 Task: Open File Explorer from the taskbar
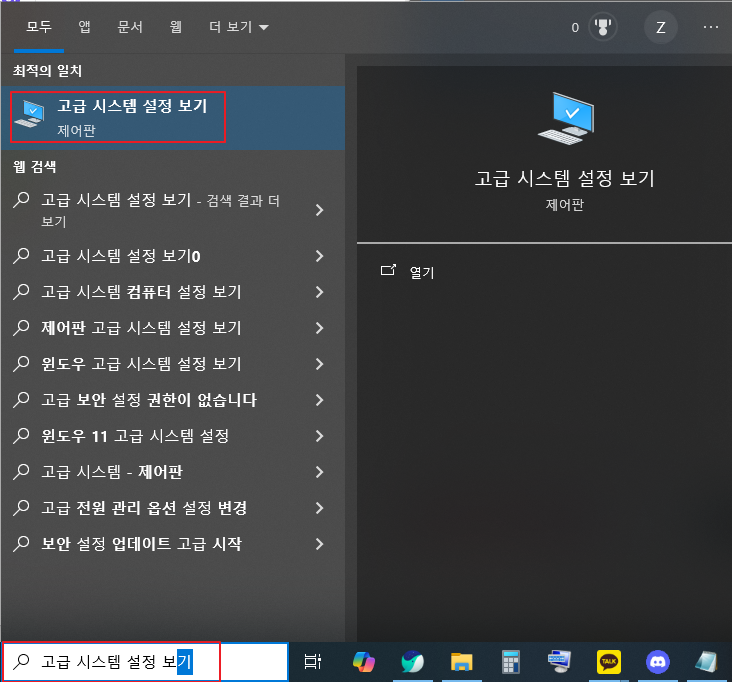(462, 661)
